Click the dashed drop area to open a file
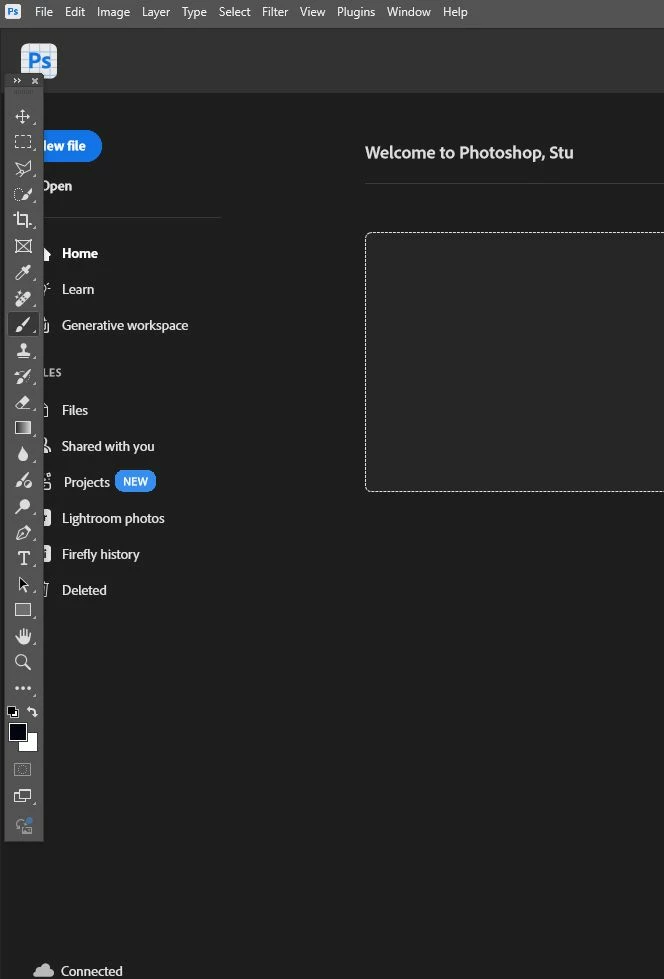664x979 pixels. point(514,362)
